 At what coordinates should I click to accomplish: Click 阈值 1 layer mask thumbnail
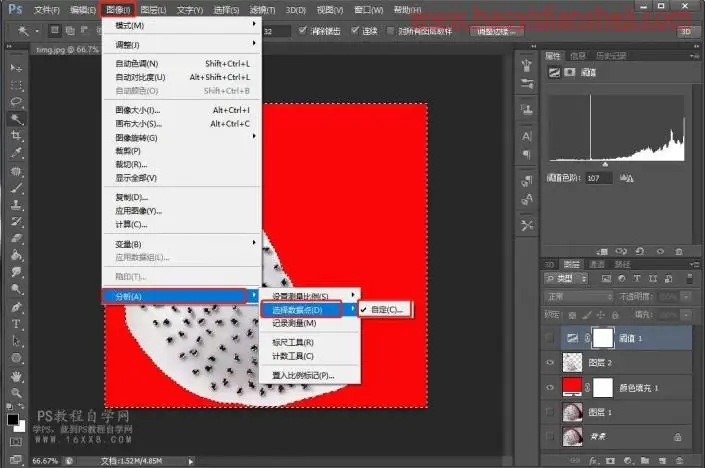pyautogui.click(x=603, y=338)
